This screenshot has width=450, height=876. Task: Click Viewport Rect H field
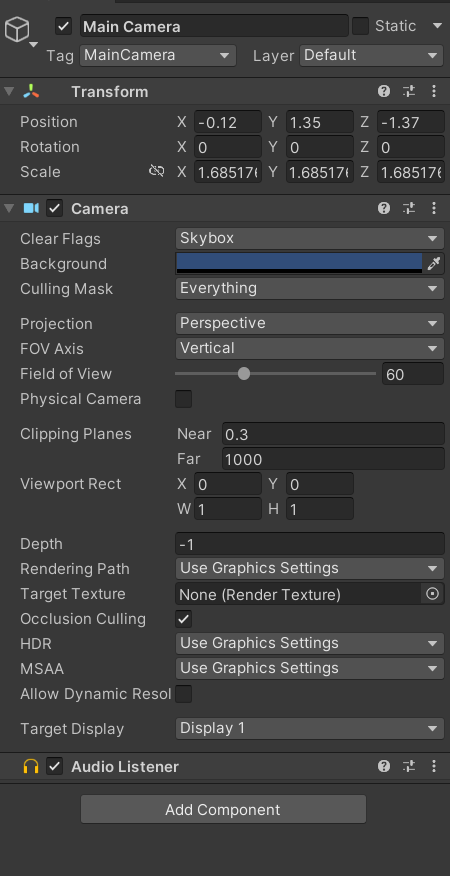point(320,509)
